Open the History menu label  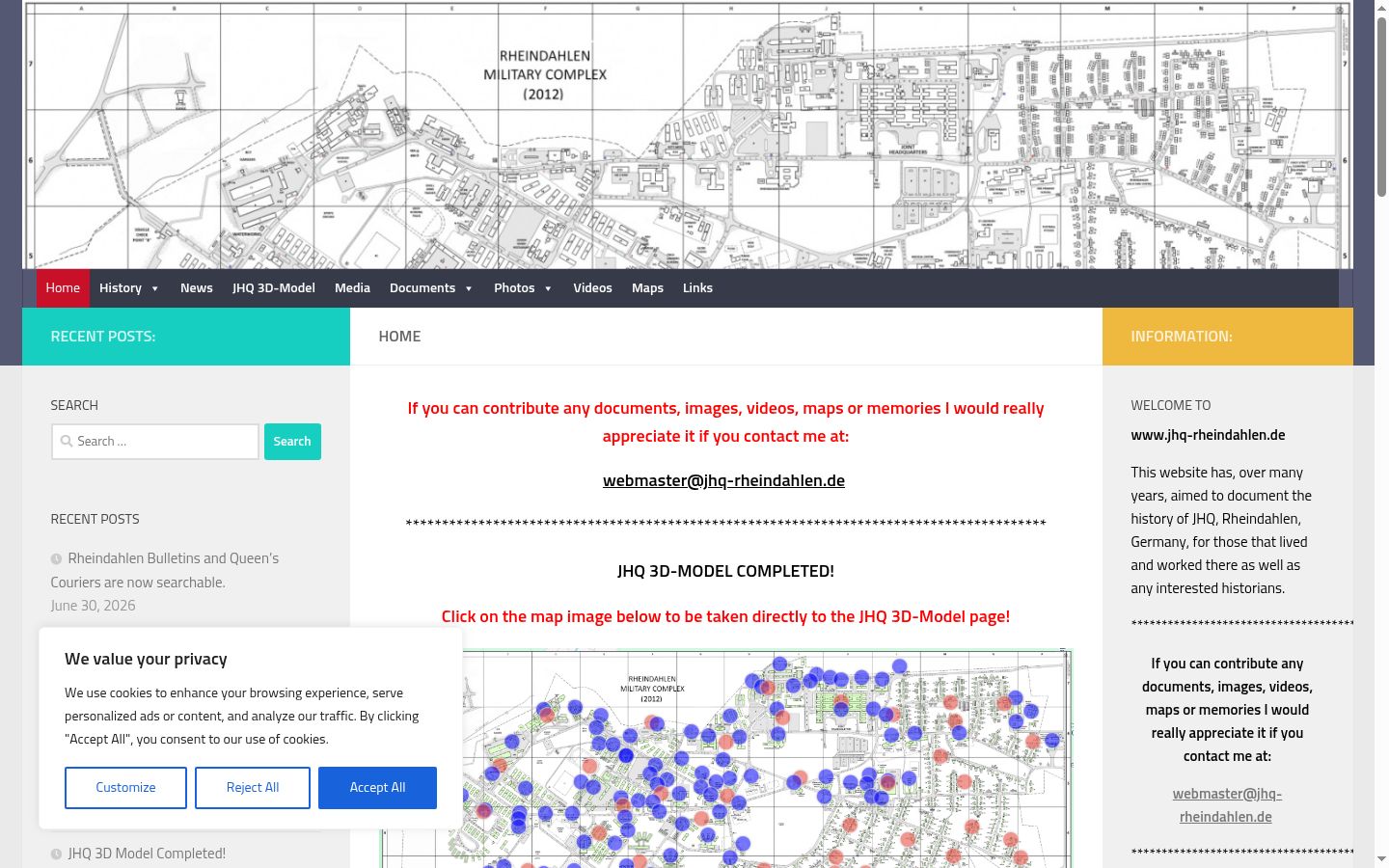121,288
